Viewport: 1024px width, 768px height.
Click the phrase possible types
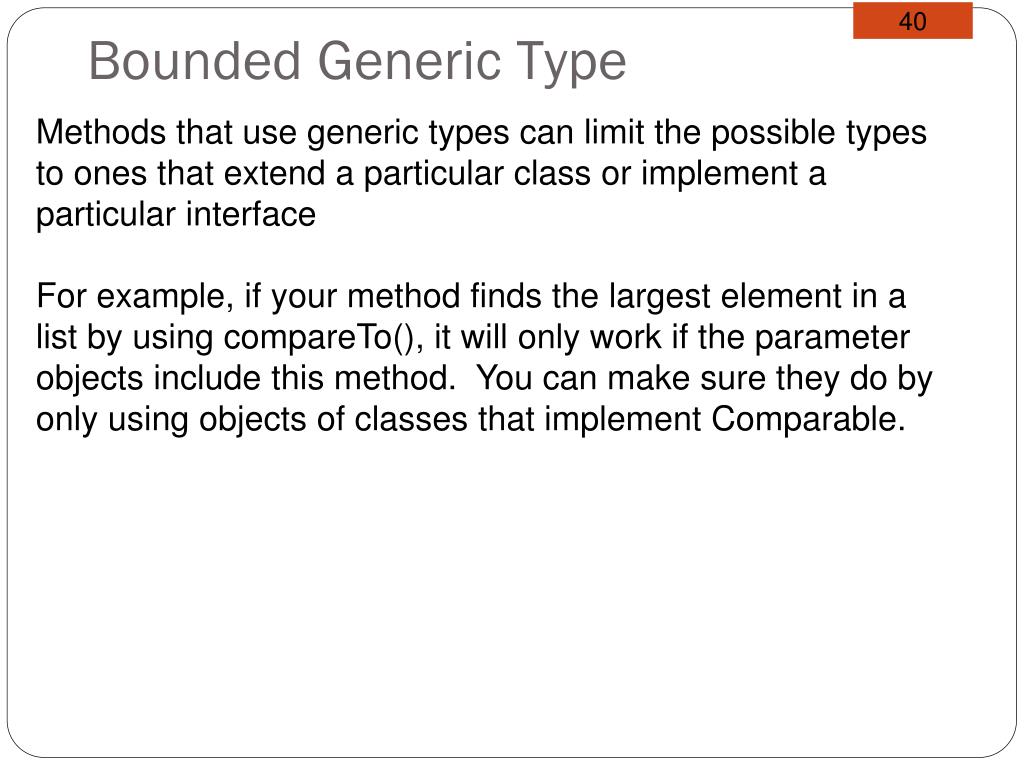click(x=818, y=133)
